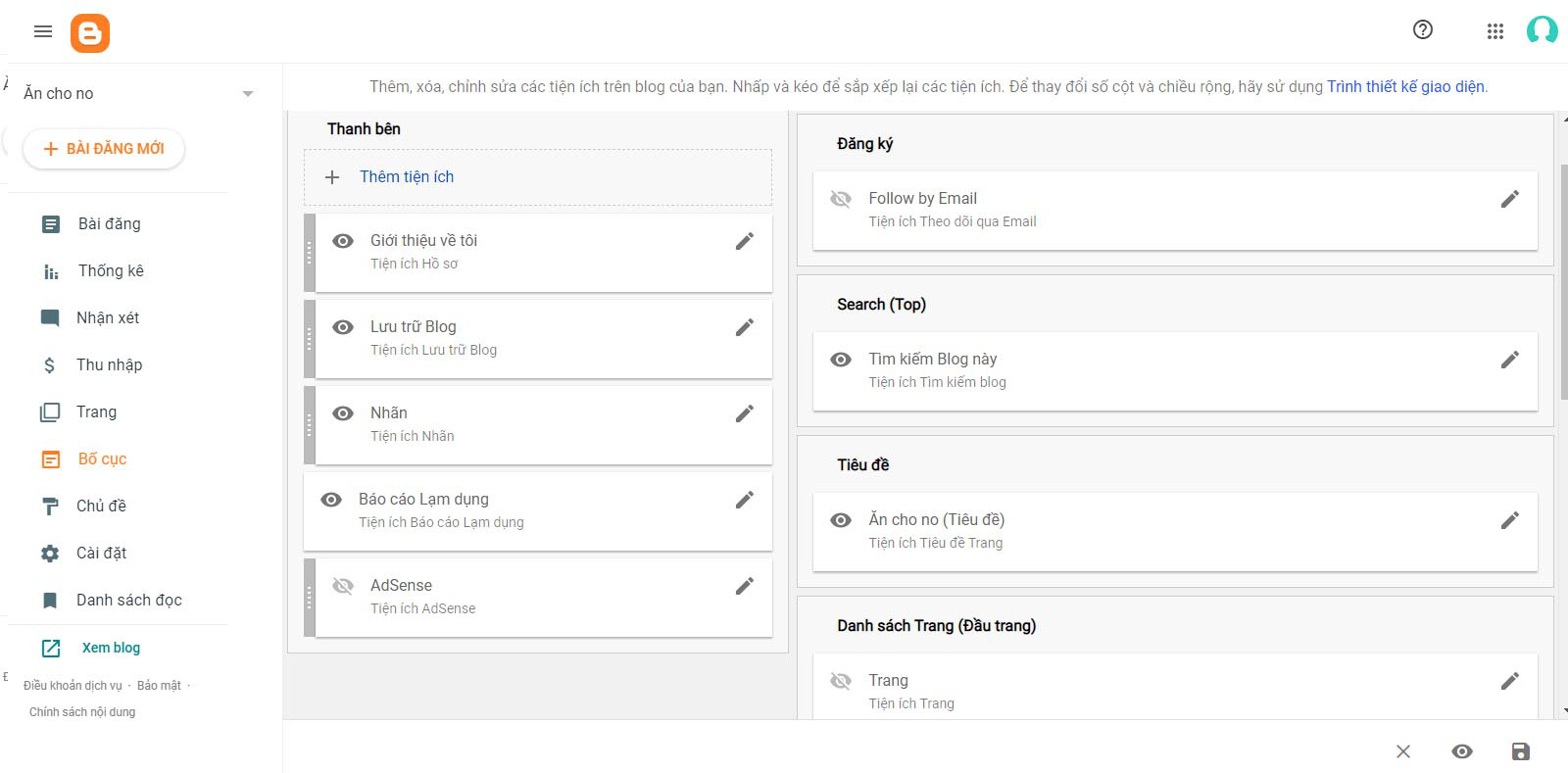Toggle visibility of Giới thiệu về tôi gadget
Viewport: 1568px width, 773px height.
pos(343,241)
